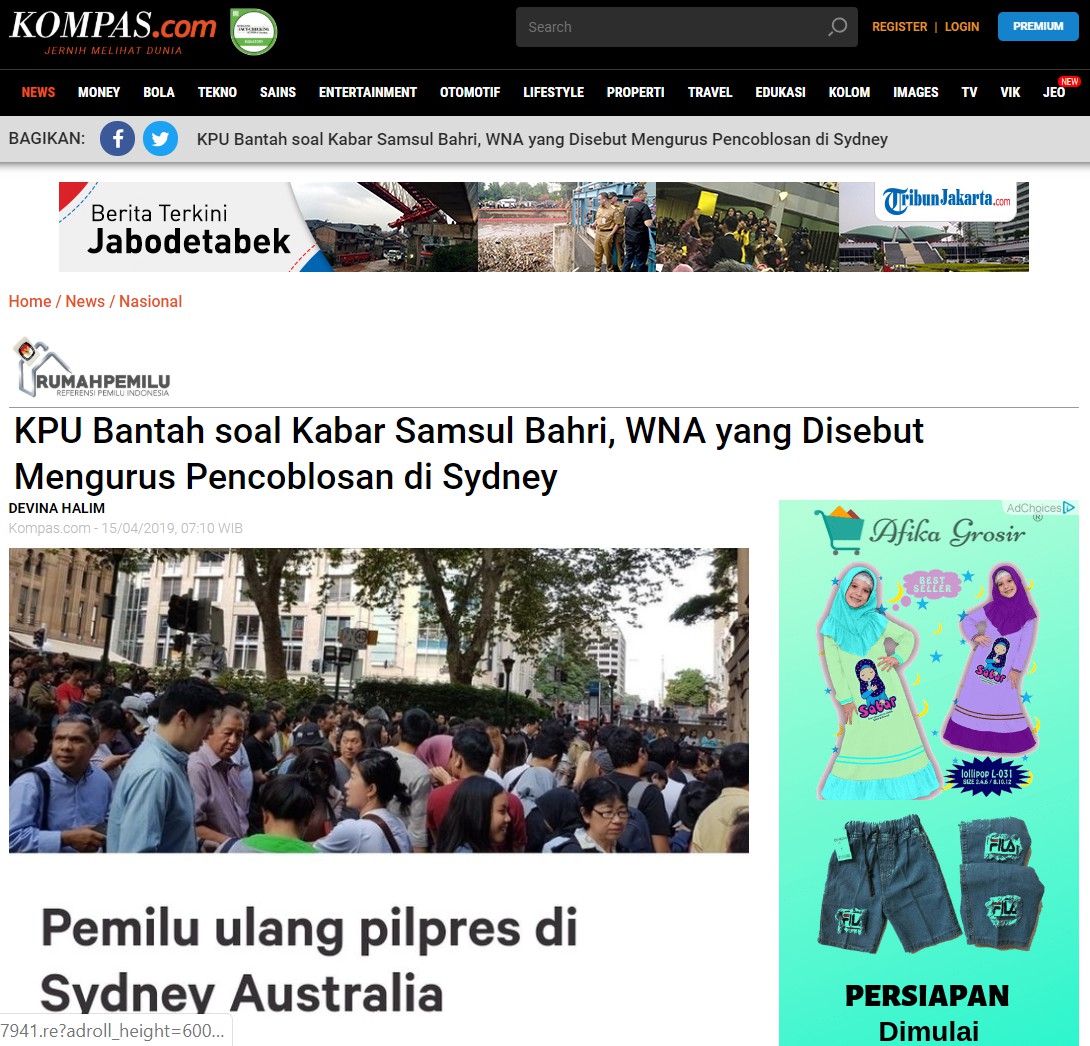1090x1046 pixels.
Task: Click the Nasional breadcrumb link
Action: pyautogui.click(x=150, y=301)
